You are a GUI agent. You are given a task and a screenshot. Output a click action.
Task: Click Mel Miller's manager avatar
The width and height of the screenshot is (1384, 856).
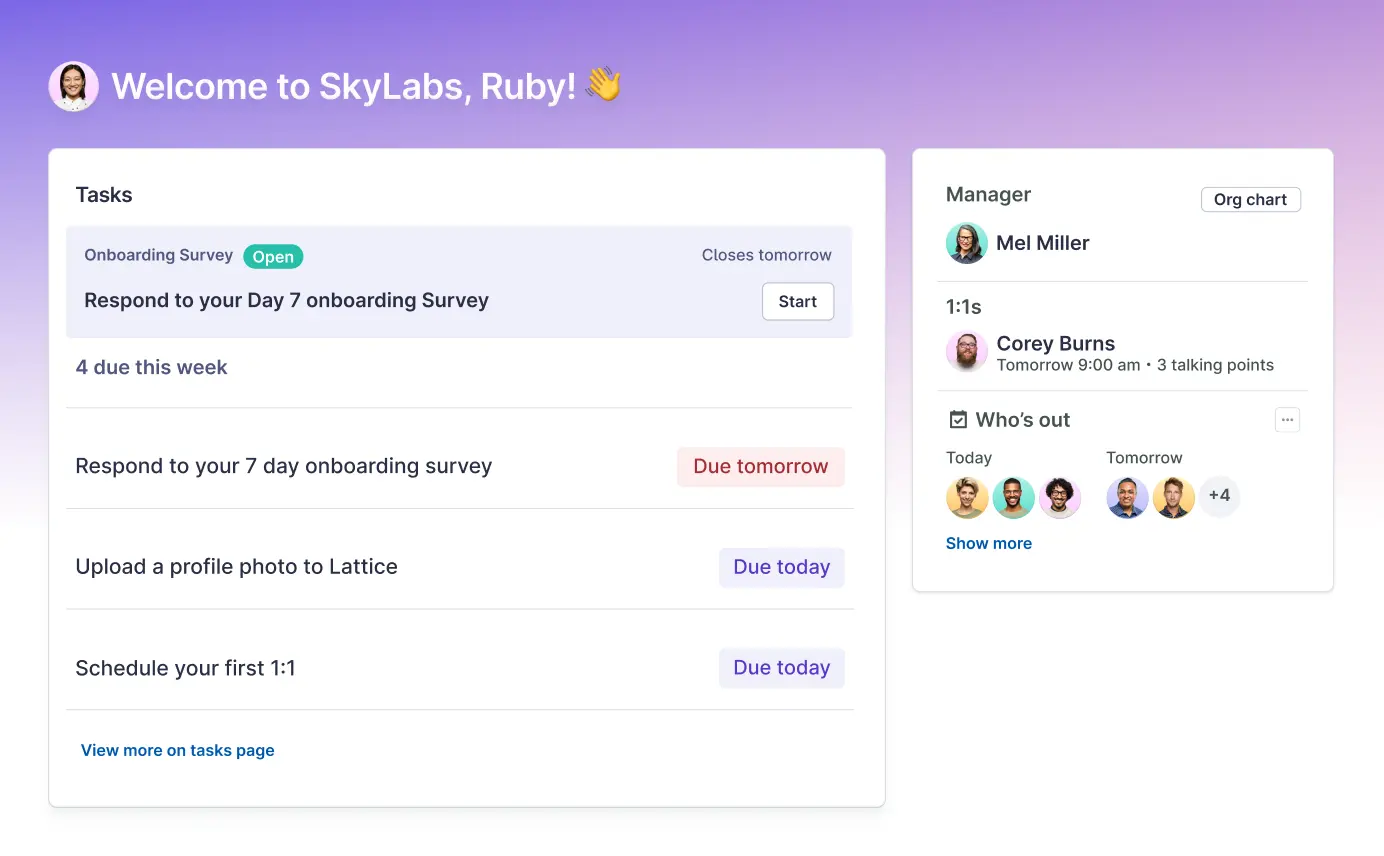tap(966, 243)
